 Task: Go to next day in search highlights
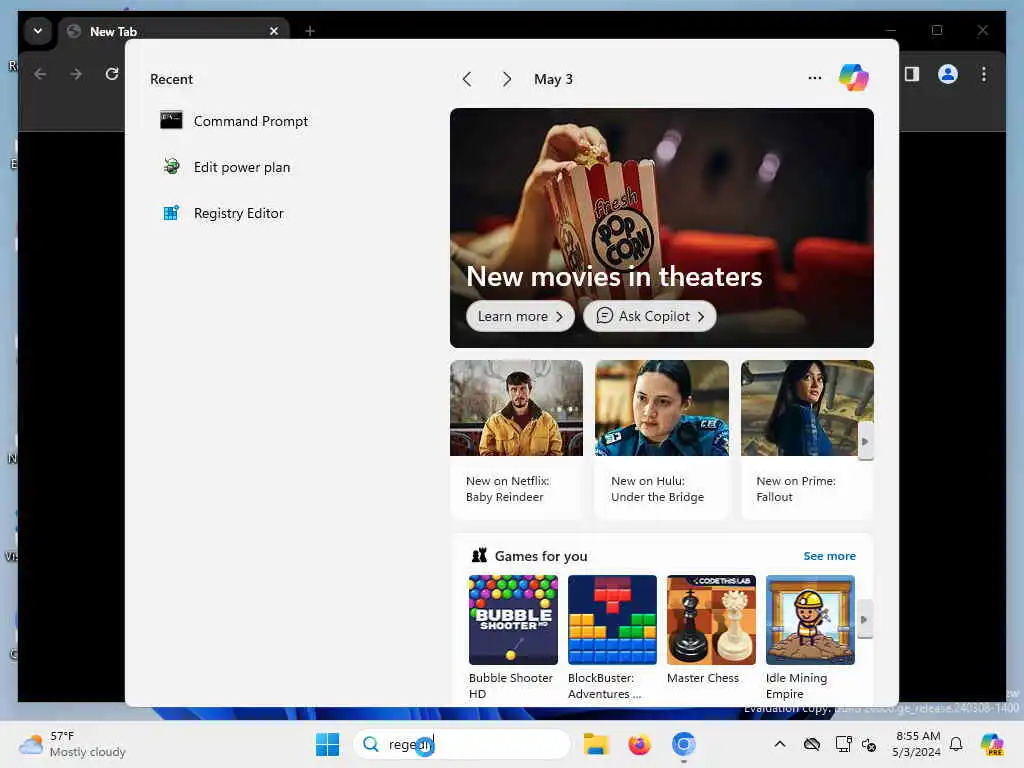(507, 79)
